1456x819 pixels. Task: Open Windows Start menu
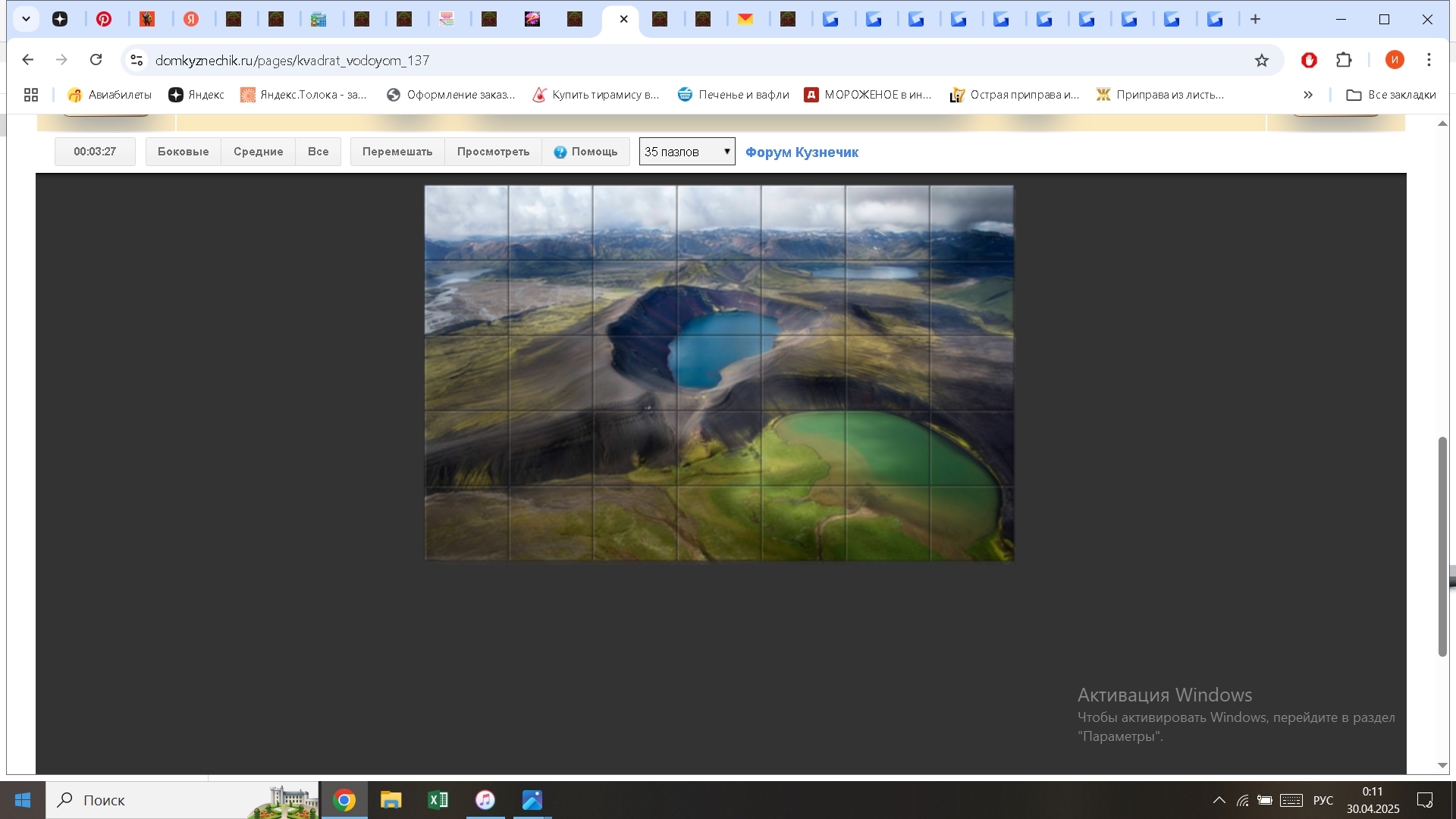(23, 800)
